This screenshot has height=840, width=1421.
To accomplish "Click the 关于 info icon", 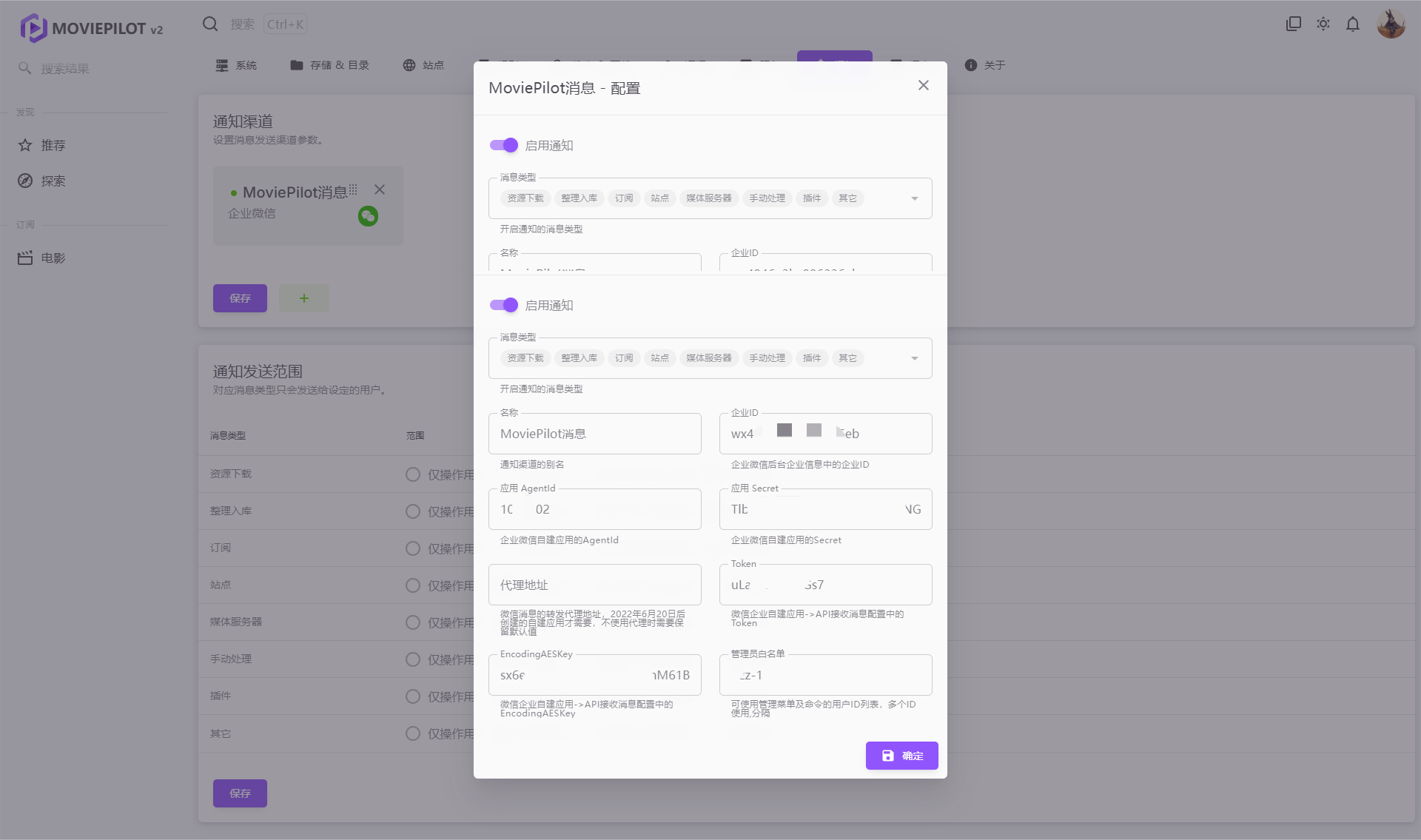I will point(970,65).
